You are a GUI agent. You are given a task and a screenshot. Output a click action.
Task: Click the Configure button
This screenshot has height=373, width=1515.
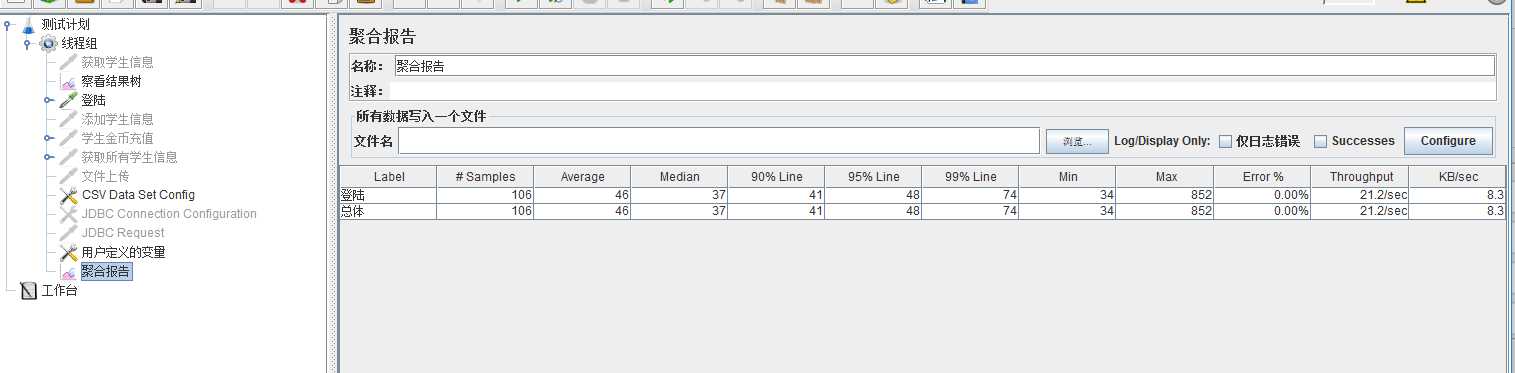point(1448,141)
